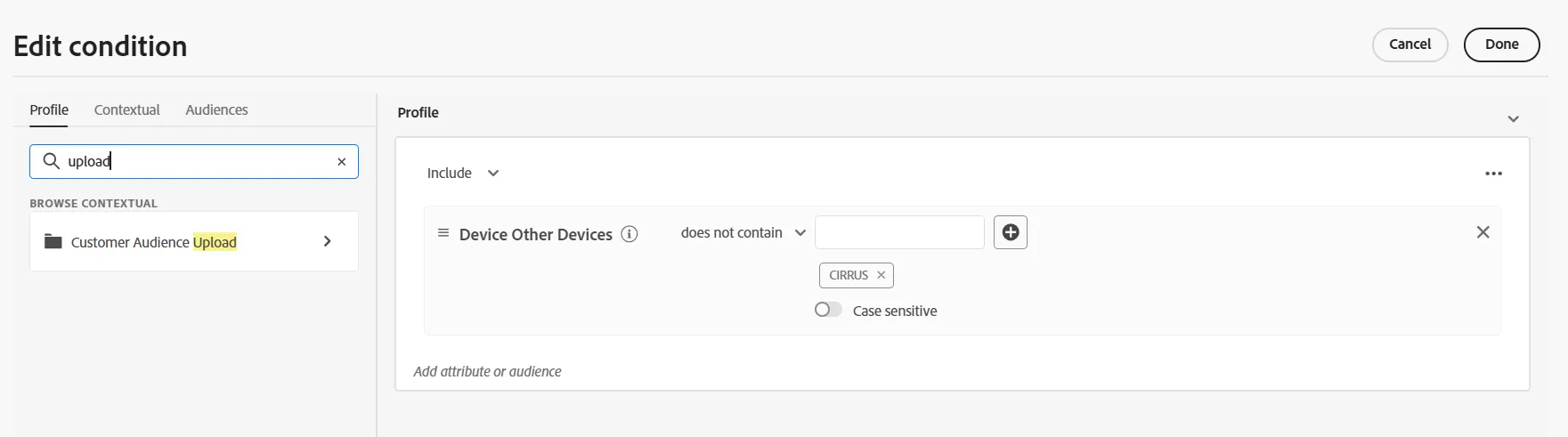Toggle the Case sensitive switch
The height and width of the screenshot is (437, 1568).
pyautogui.click(x=828, y=310)
